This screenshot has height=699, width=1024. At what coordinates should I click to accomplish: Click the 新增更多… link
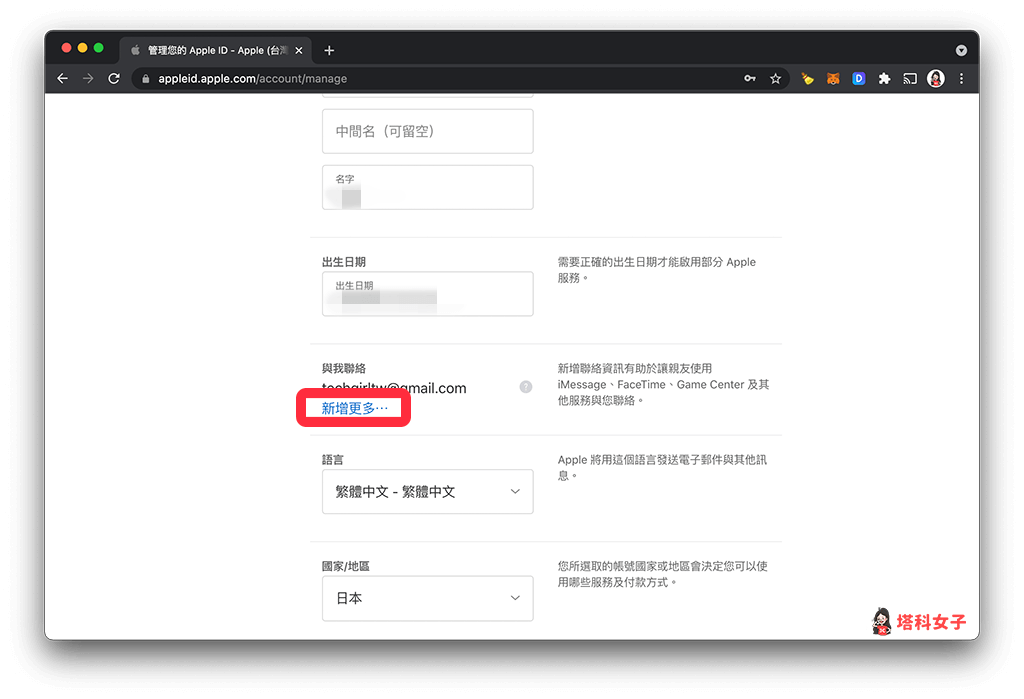coord(355,408)
